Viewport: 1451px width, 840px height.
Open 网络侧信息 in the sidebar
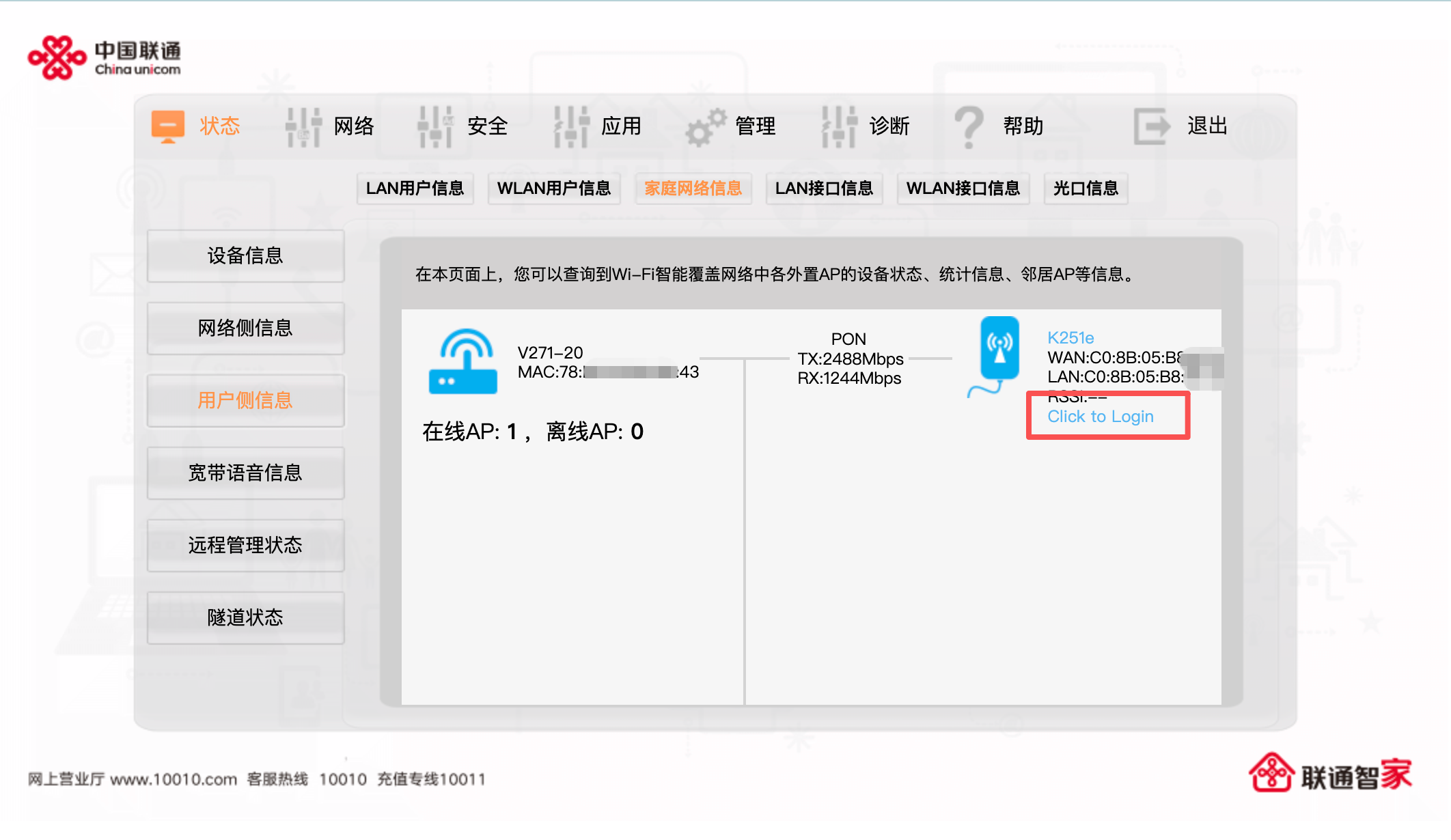(245, 328)
